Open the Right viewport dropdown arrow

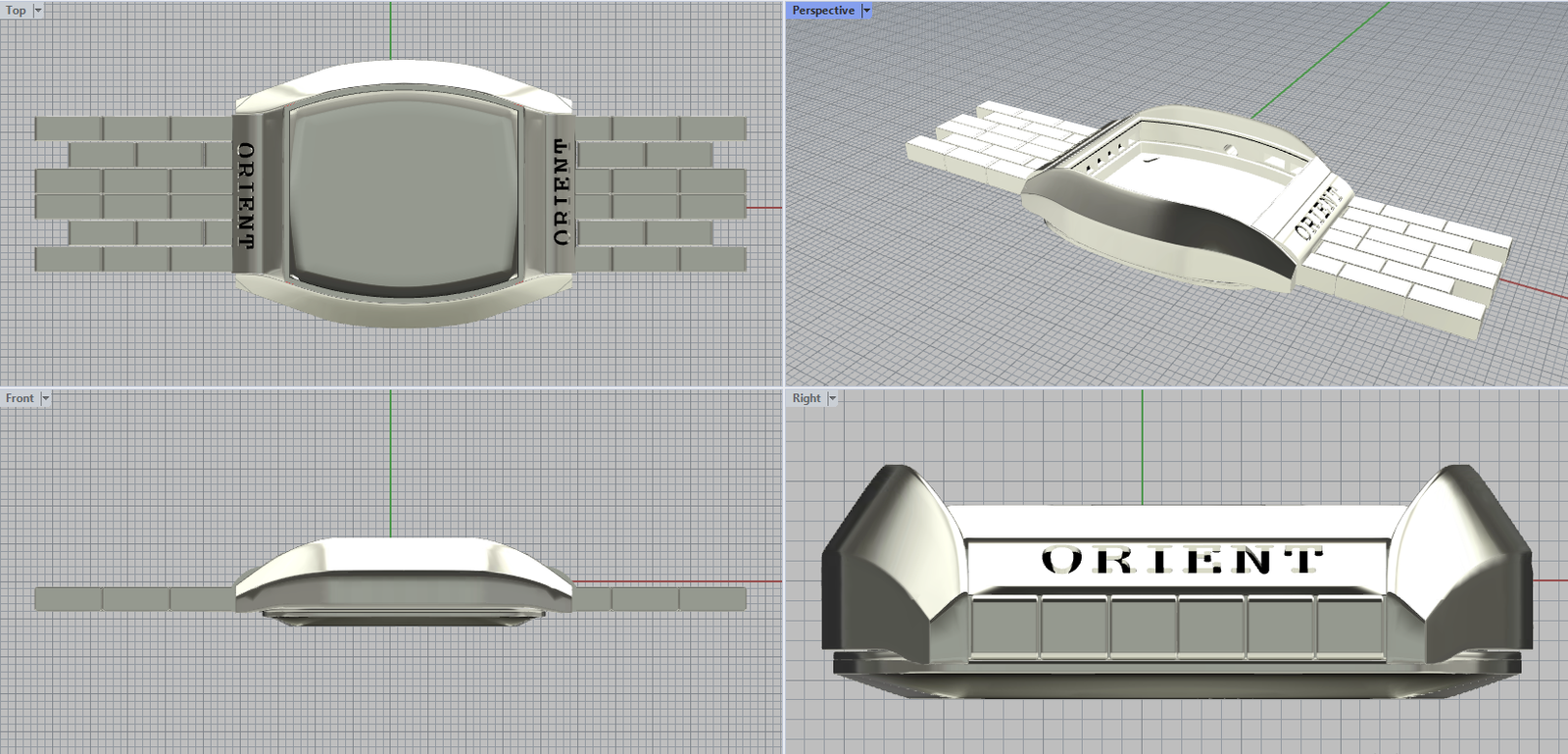tap(832, 398)
